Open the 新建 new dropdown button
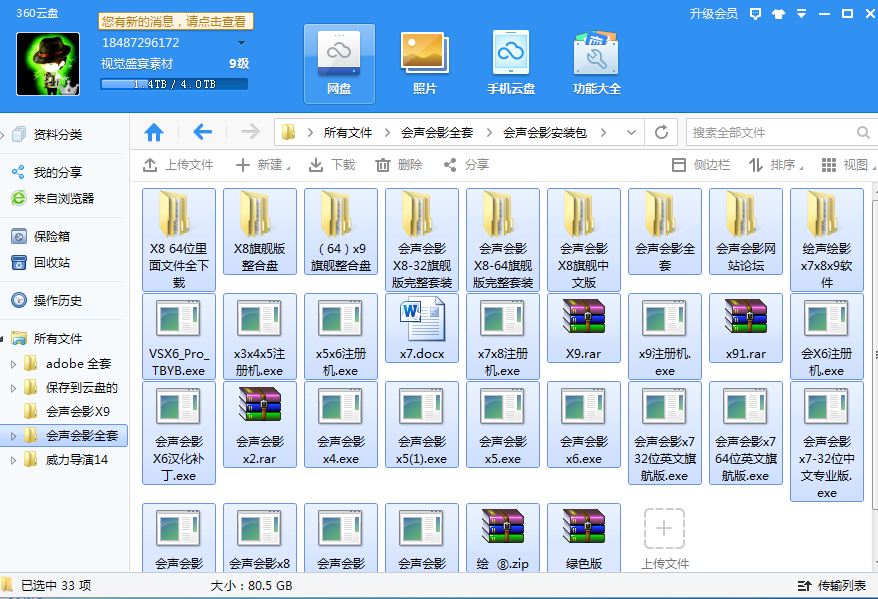The width and height of the screenshot is (878, 599). click(x=263, y=165)
